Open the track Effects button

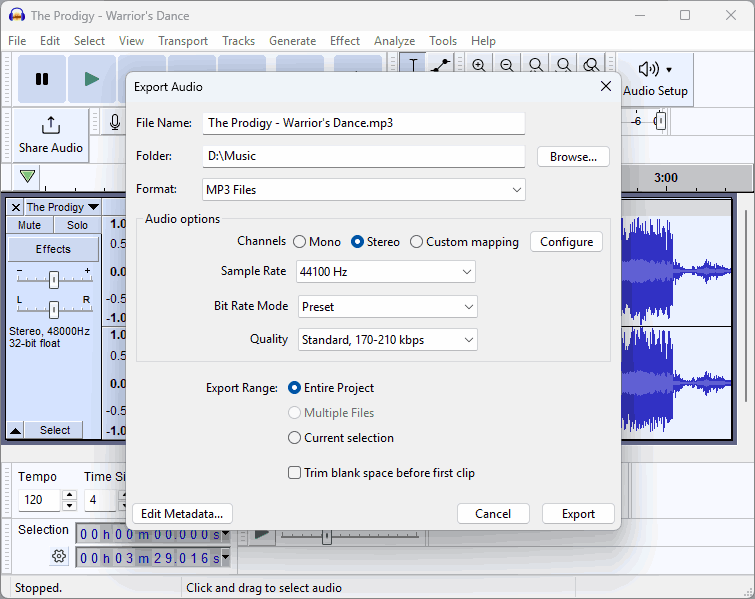click(53, 249)
